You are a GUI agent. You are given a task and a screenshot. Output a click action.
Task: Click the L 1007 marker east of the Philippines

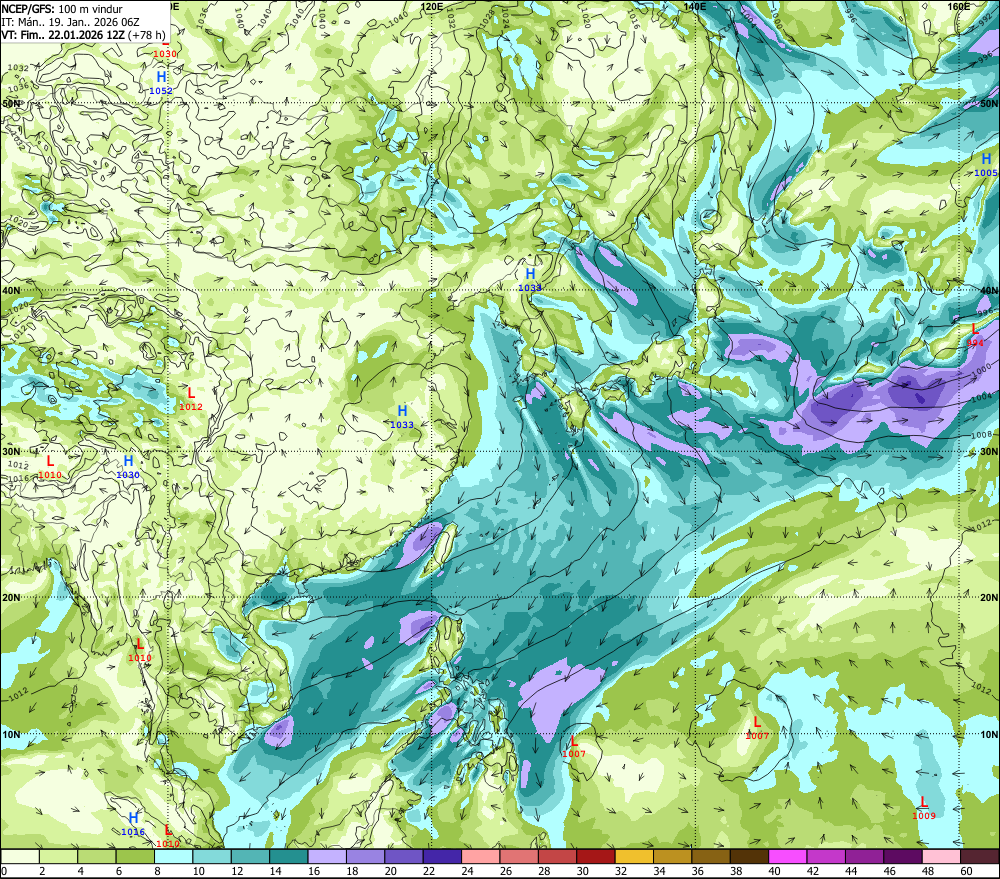574,746
